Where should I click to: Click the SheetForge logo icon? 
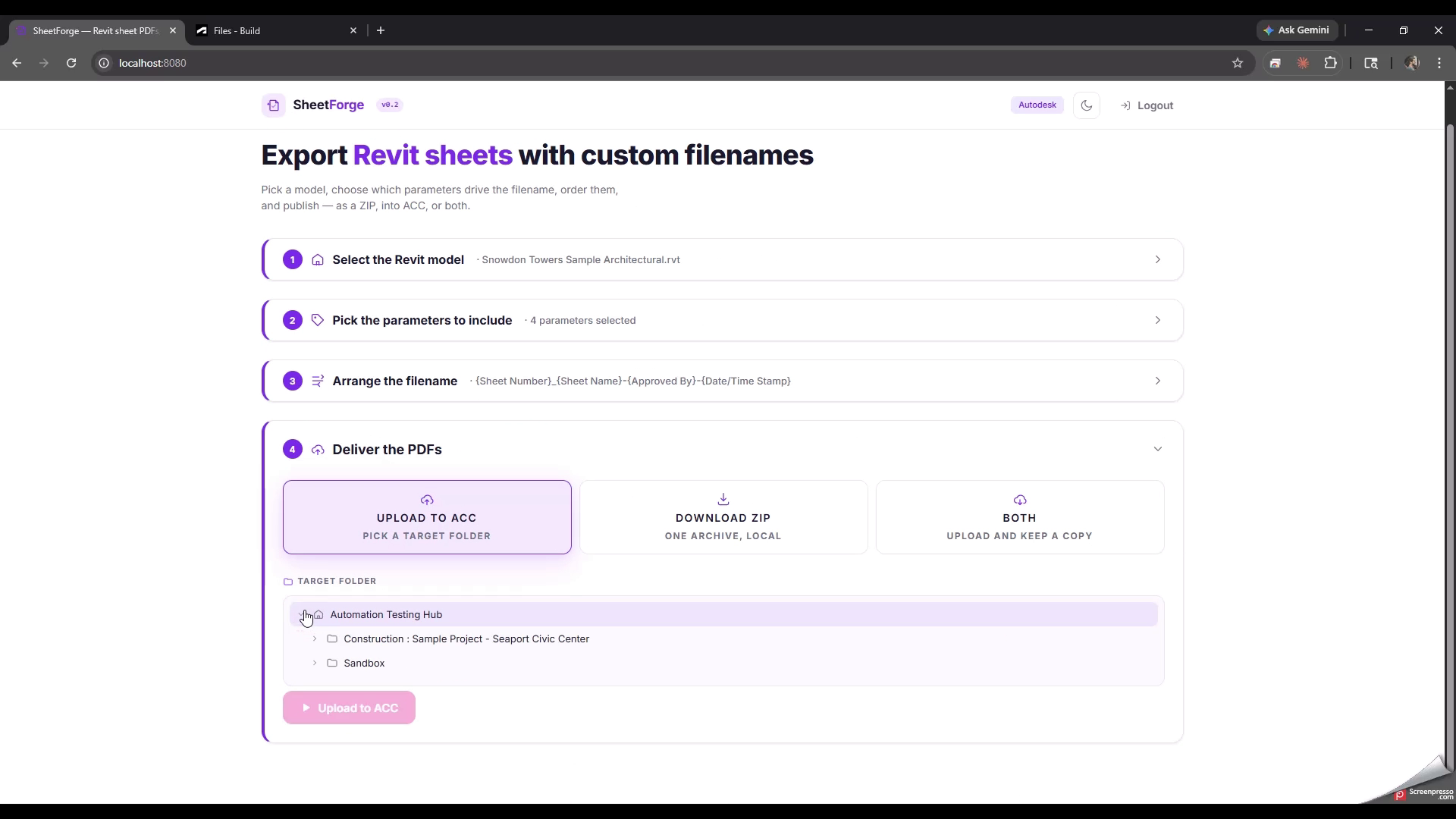(274, 105)
